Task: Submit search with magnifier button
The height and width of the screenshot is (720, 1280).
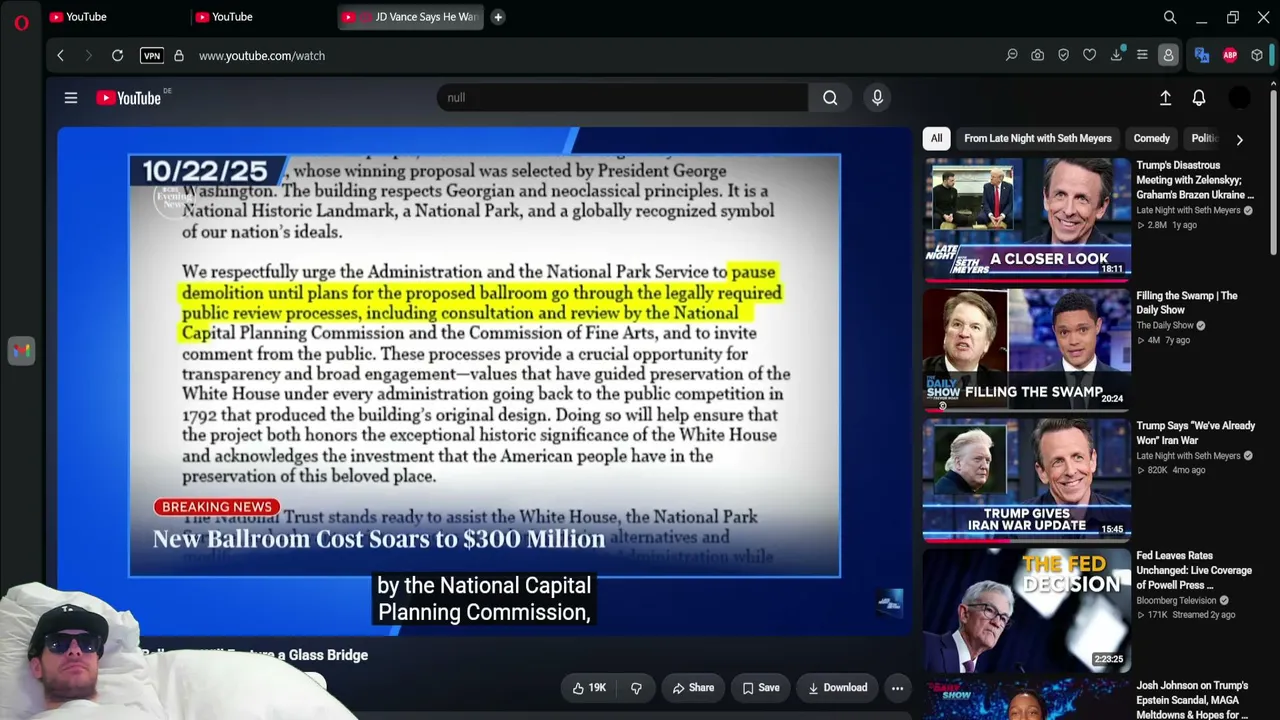Action: pyautogui.click(x=830, y=98)
